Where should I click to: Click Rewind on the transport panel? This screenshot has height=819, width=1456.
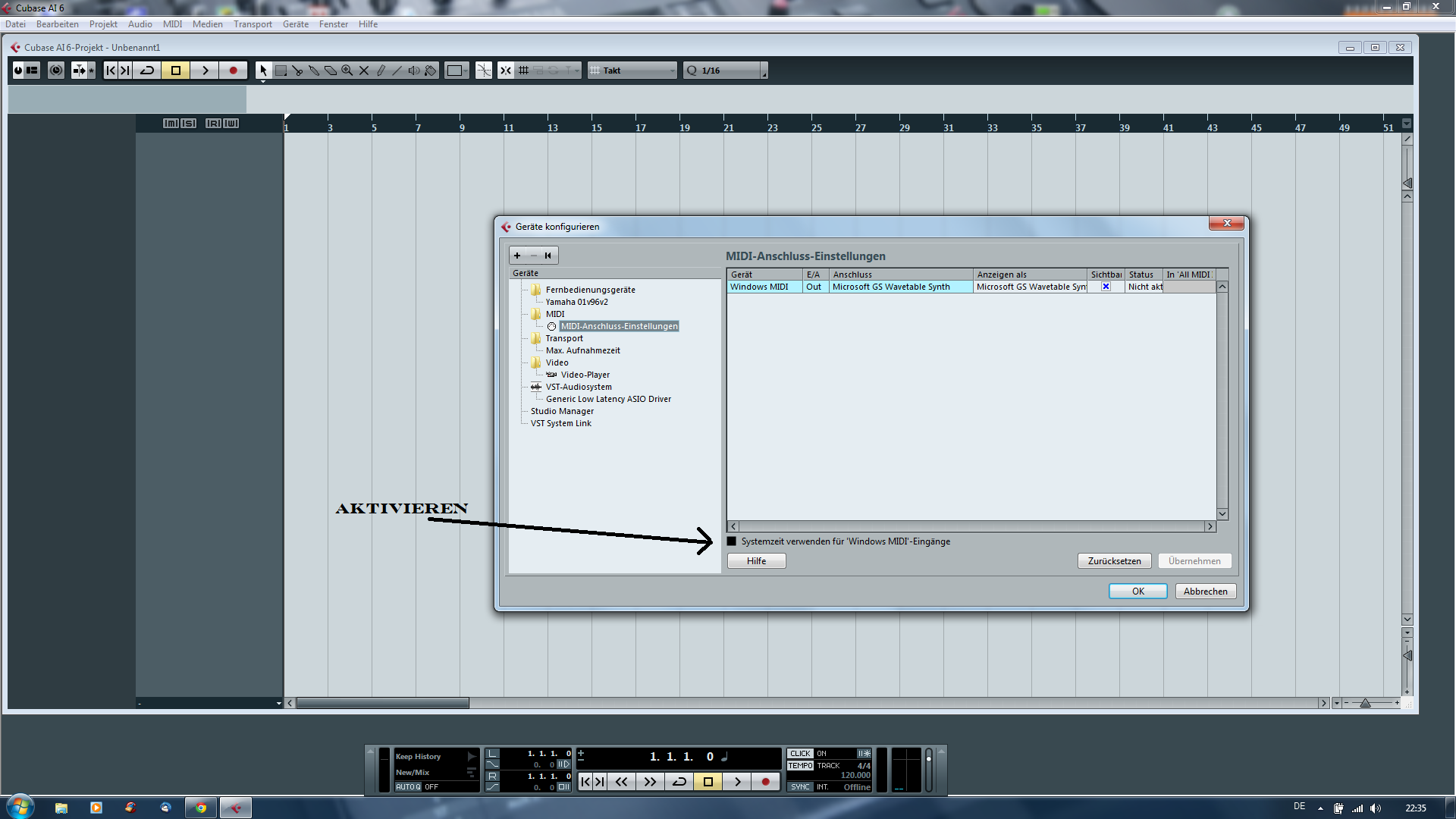pos(621,782)
